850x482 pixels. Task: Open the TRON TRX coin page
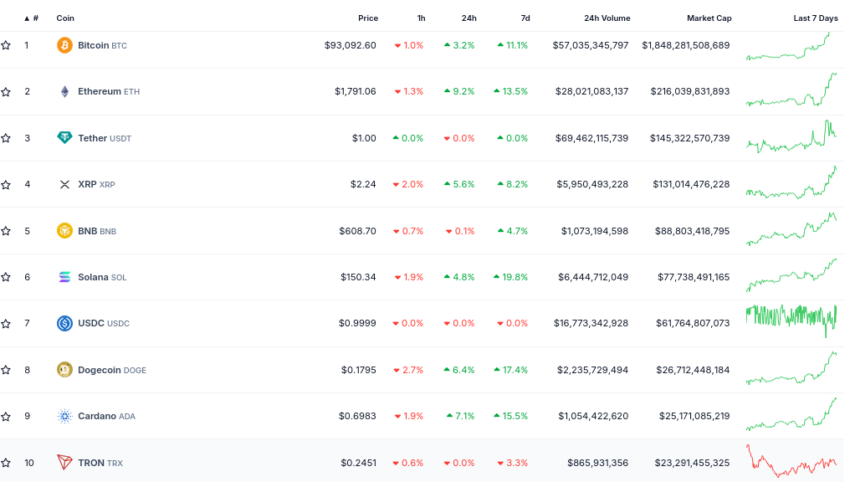coord(100,462)
